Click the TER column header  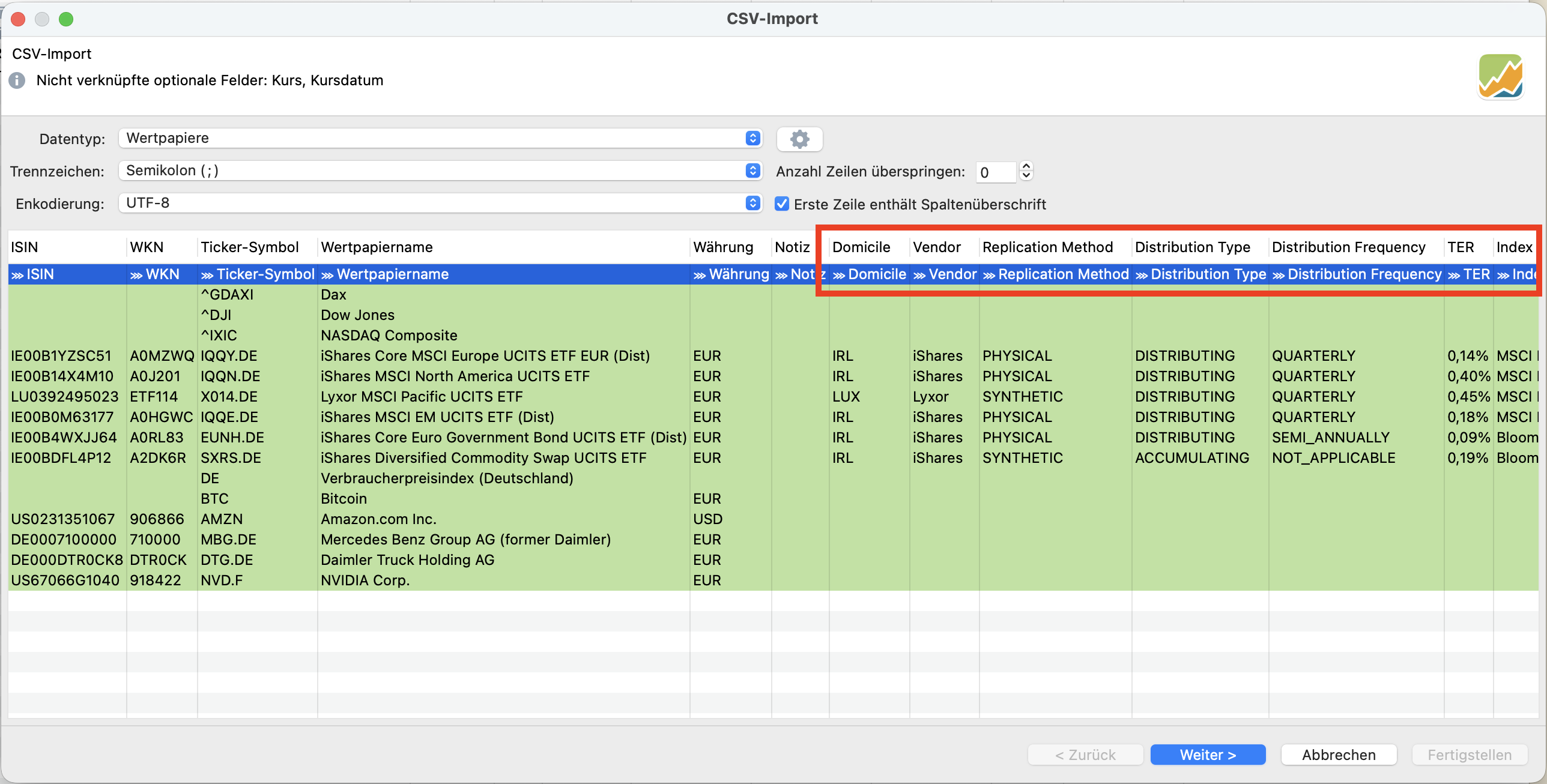1468,247
